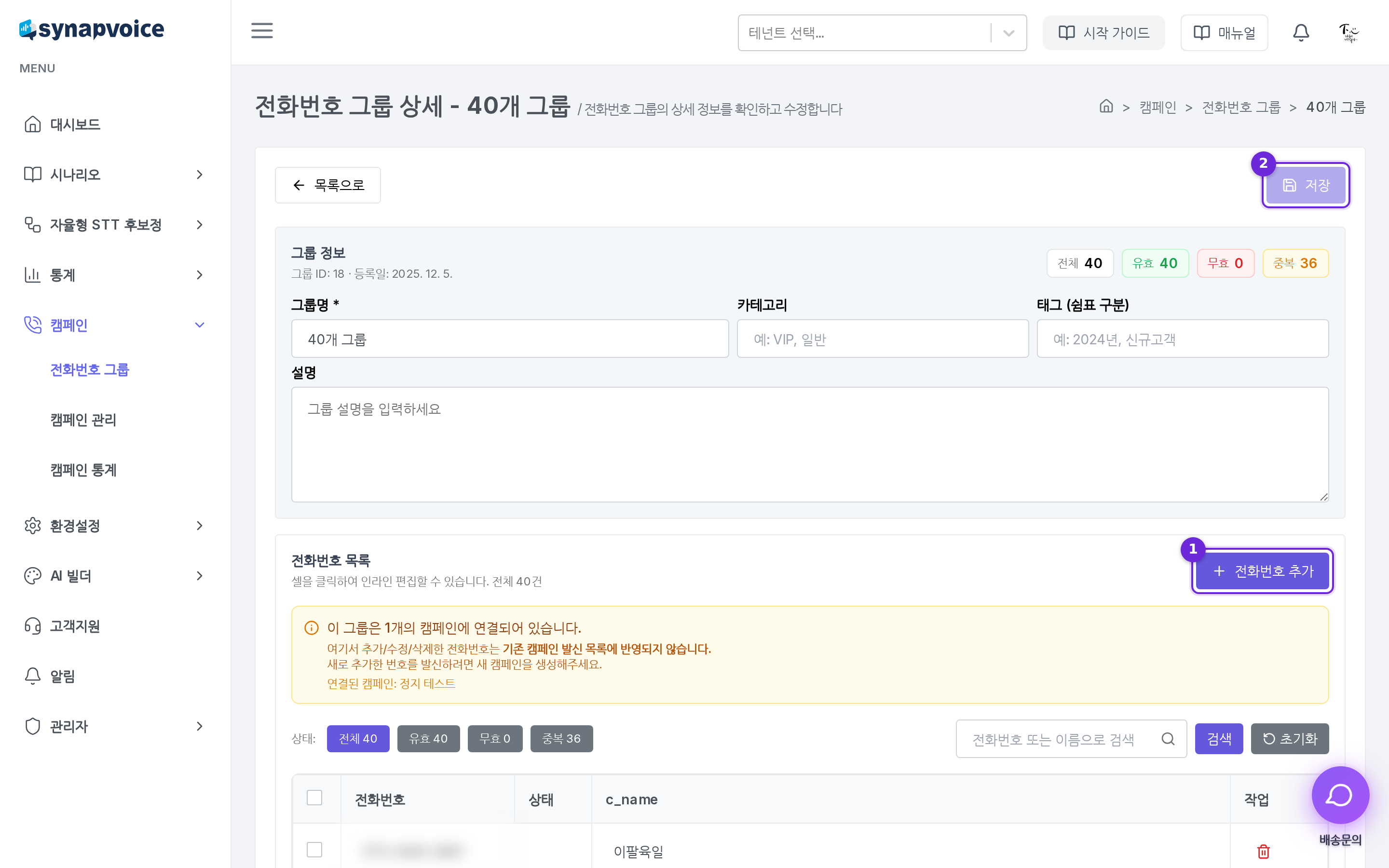This screenshot has height=868, width=1389.
Task: Open 전화번호 그룹 submenu item
Action: [x=90, y=370]
